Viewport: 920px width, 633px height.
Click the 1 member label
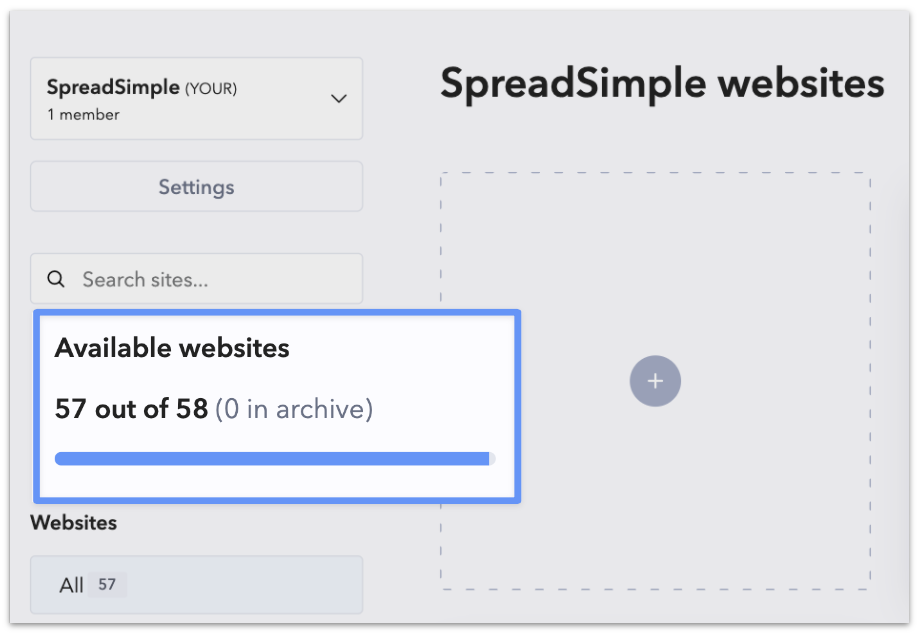83,114
